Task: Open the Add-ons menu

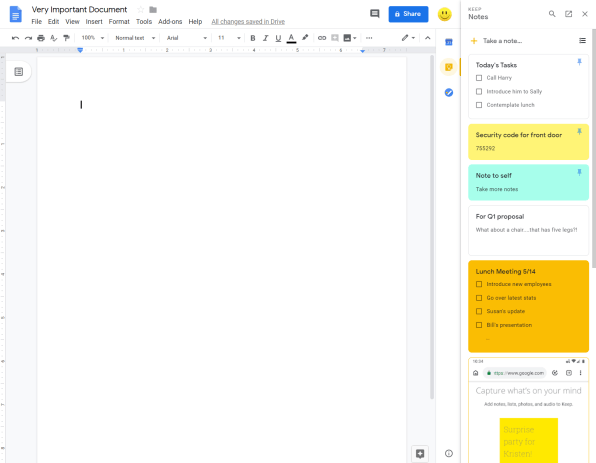Action: tap(170, 22)
